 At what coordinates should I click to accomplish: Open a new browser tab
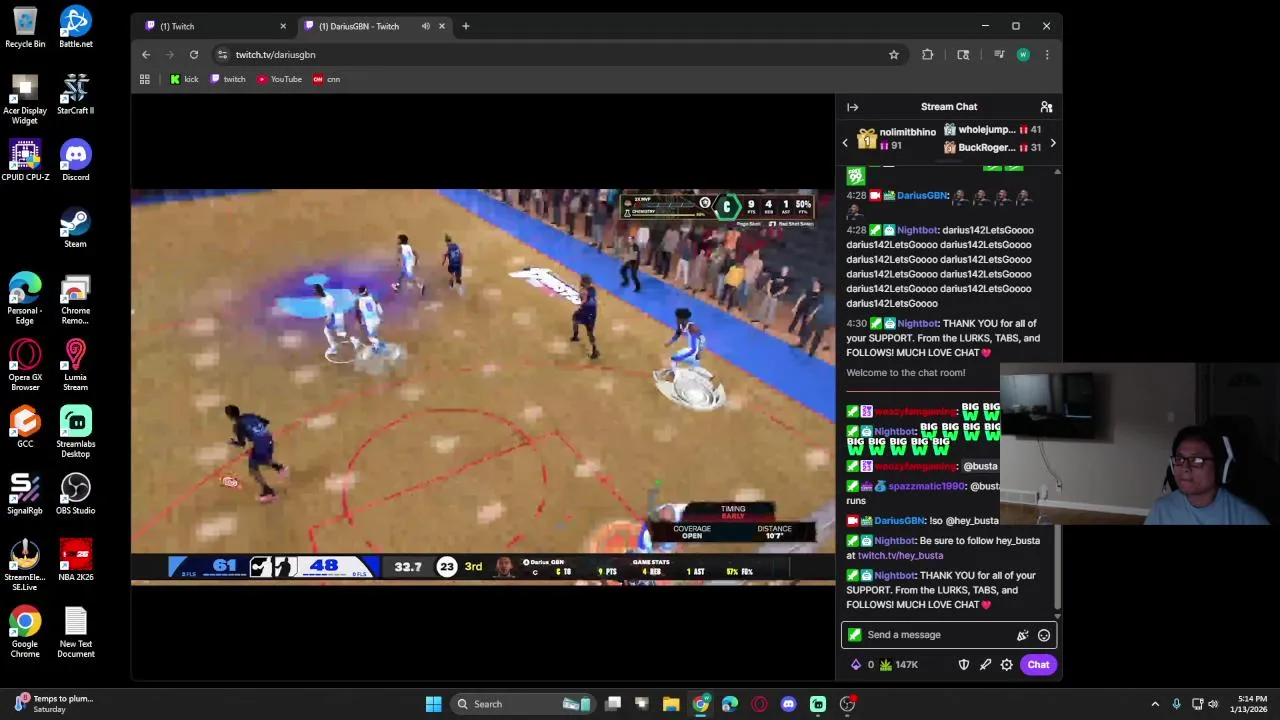point(465,26)
